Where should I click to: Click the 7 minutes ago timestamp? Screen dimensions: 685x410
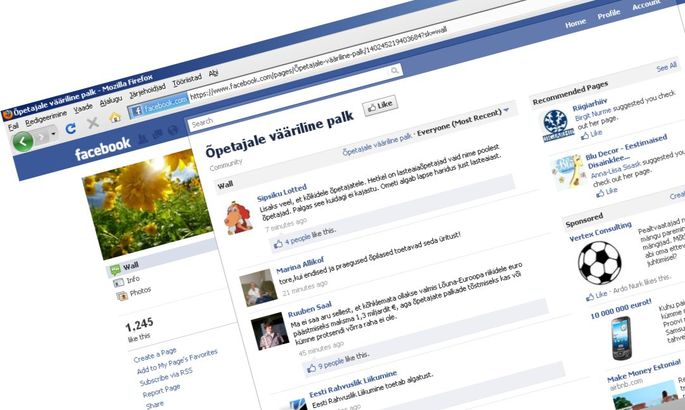(286, 225)
